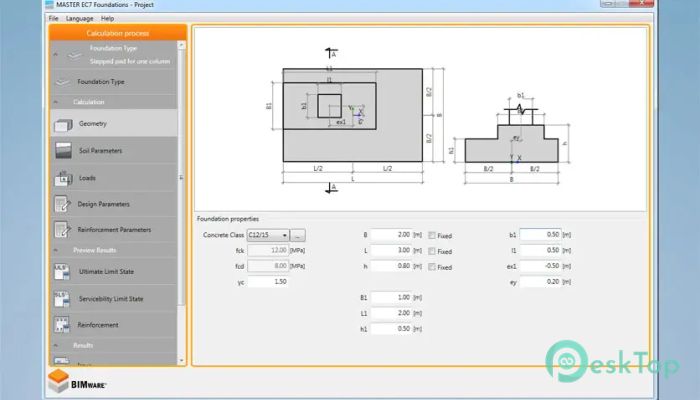Click the application title bar icon
This screenshot has height=400, width=700.
49,4
